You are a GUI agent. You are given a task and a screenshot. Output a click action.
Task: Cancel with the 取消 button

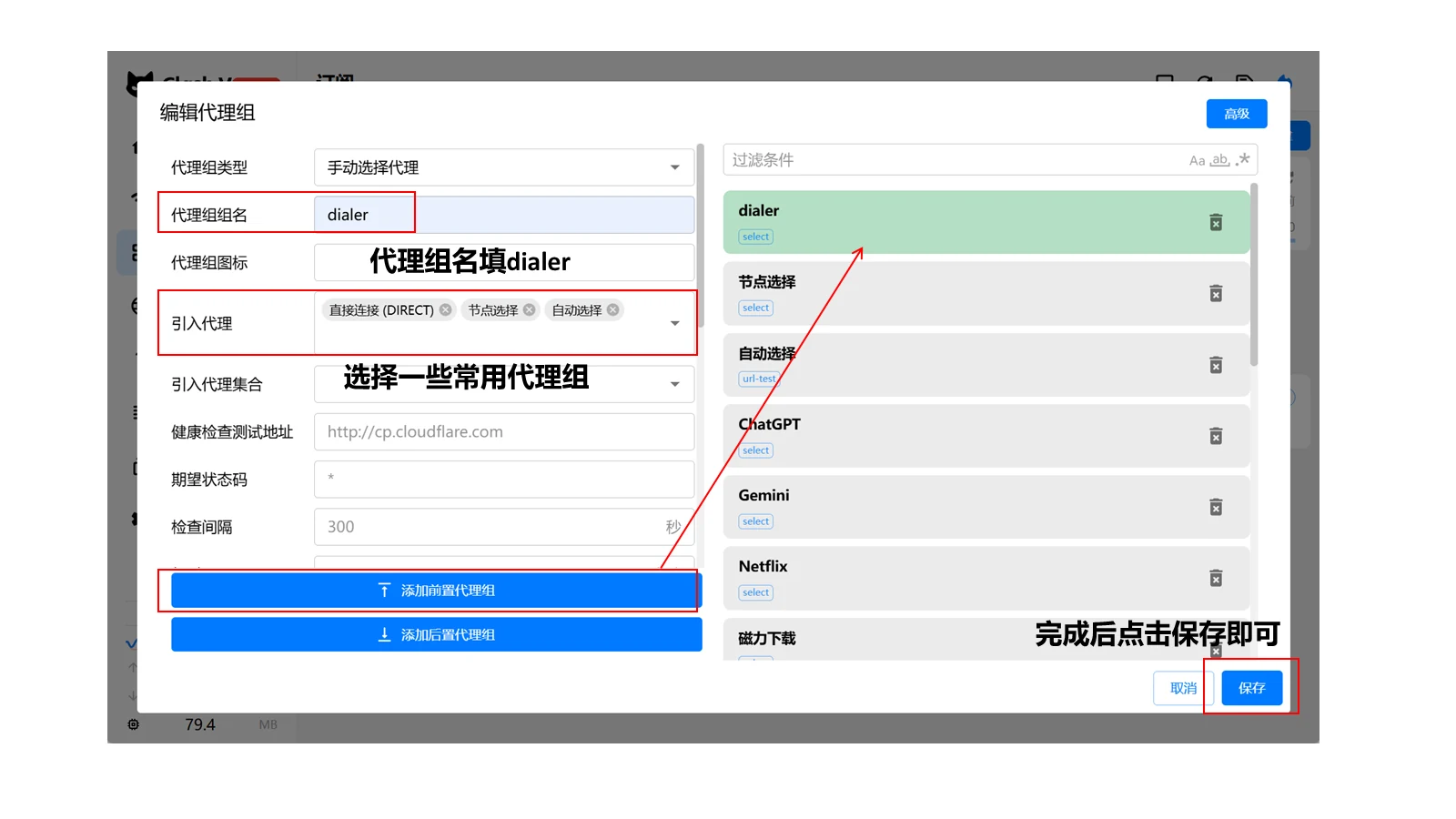click(1183, 688)
